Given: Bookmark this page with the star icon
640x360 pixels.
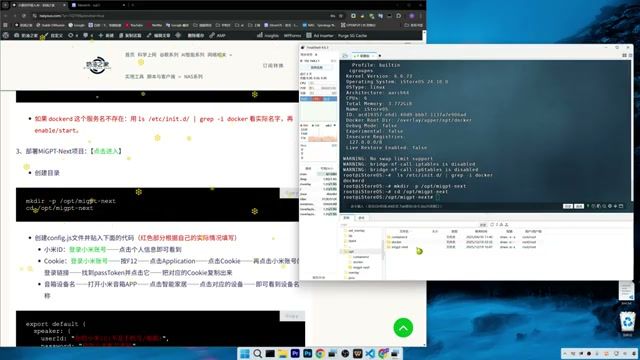Looking at the screenshot, I should (341, 16).
